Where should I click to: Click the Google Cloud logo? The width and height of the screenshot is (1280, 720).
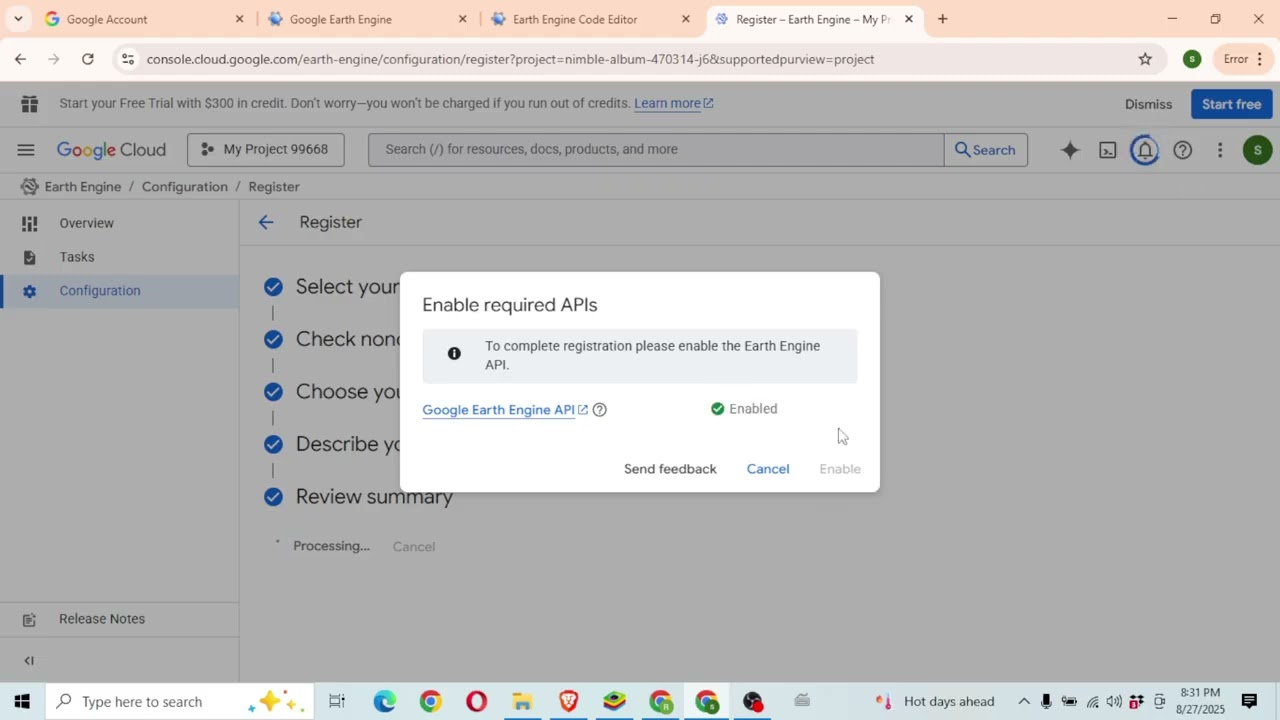point(111,150)
